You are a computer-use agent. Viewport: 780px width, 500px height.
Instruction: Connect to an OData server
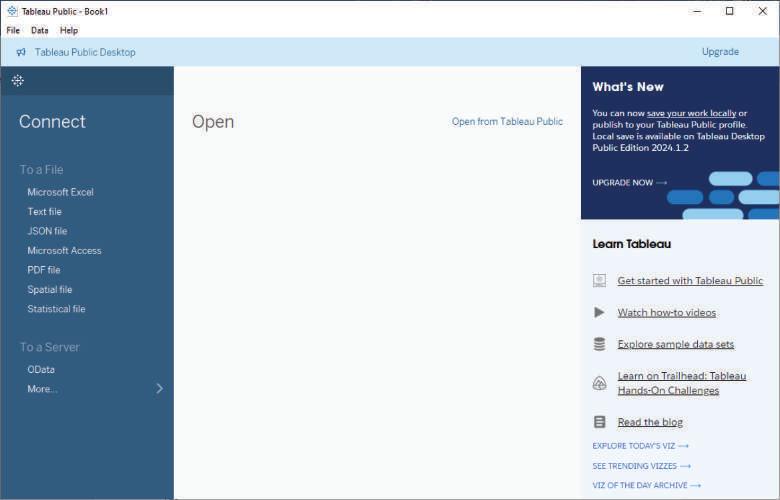click(x=41, y=369)
